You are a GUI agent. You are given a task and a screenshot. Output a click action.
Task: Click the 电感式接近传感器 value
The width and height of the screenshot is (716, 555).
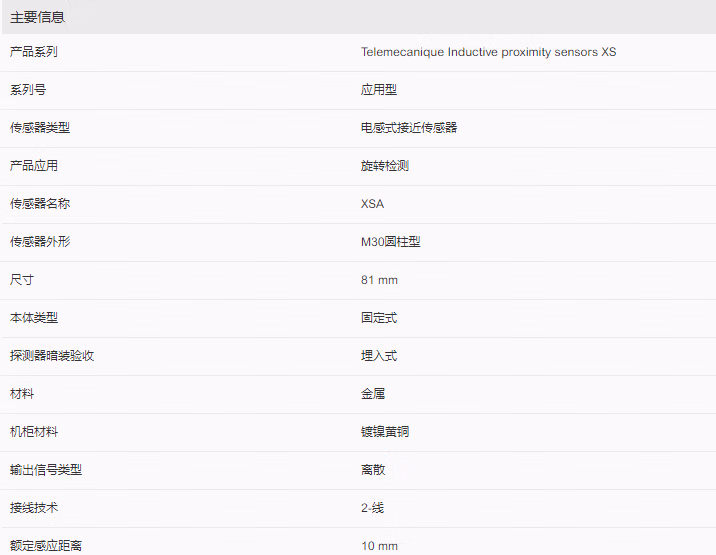pos(409,127)
